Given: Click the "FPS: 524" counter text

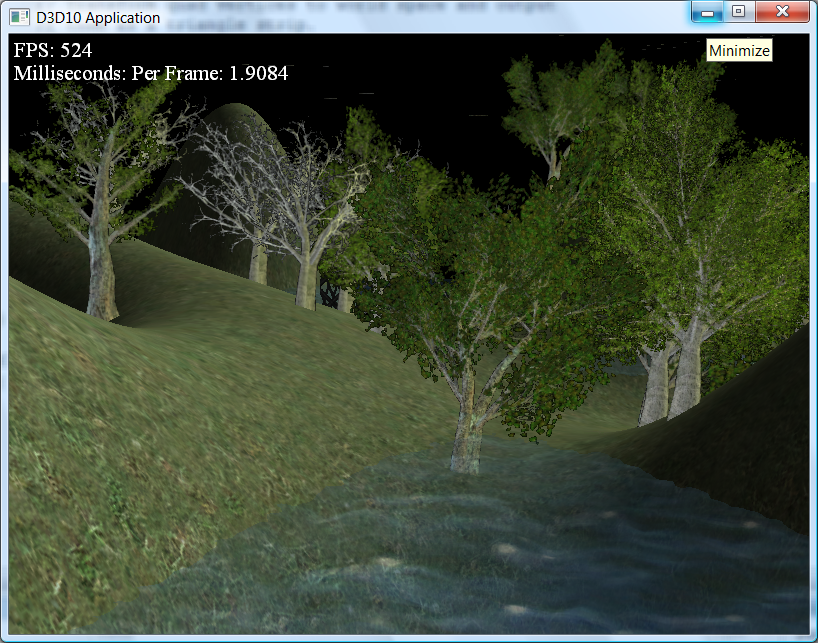Looking at the screenshot, I should (x=53, y=51).
